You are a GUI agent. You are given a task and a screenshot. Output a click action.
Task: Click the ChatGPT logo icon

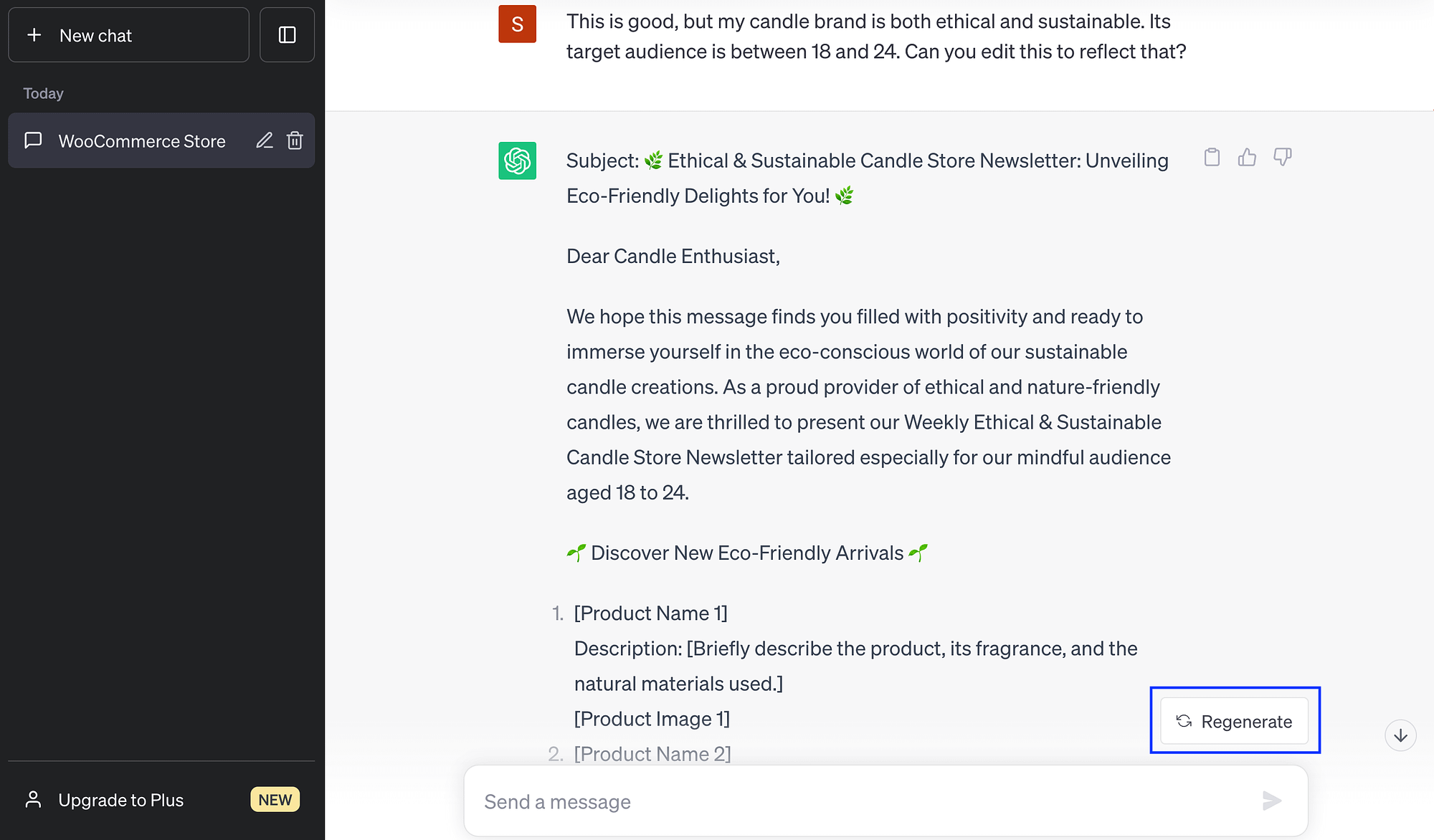pyautogui.click(x=517, y=161)
